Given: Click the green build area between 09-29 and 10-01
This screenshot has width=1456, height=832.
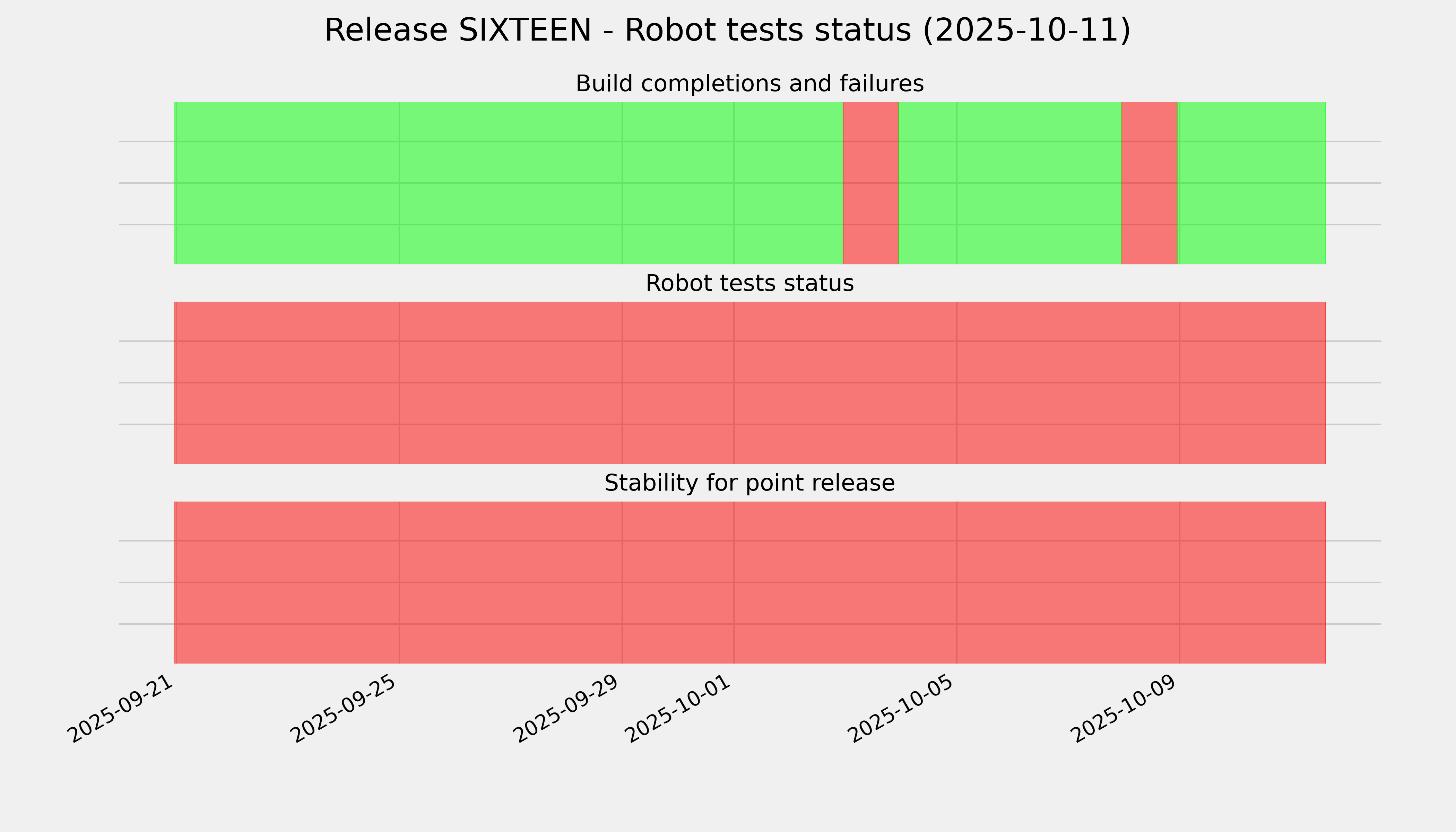Looking at the screenshot, I should tap(678, 183).
